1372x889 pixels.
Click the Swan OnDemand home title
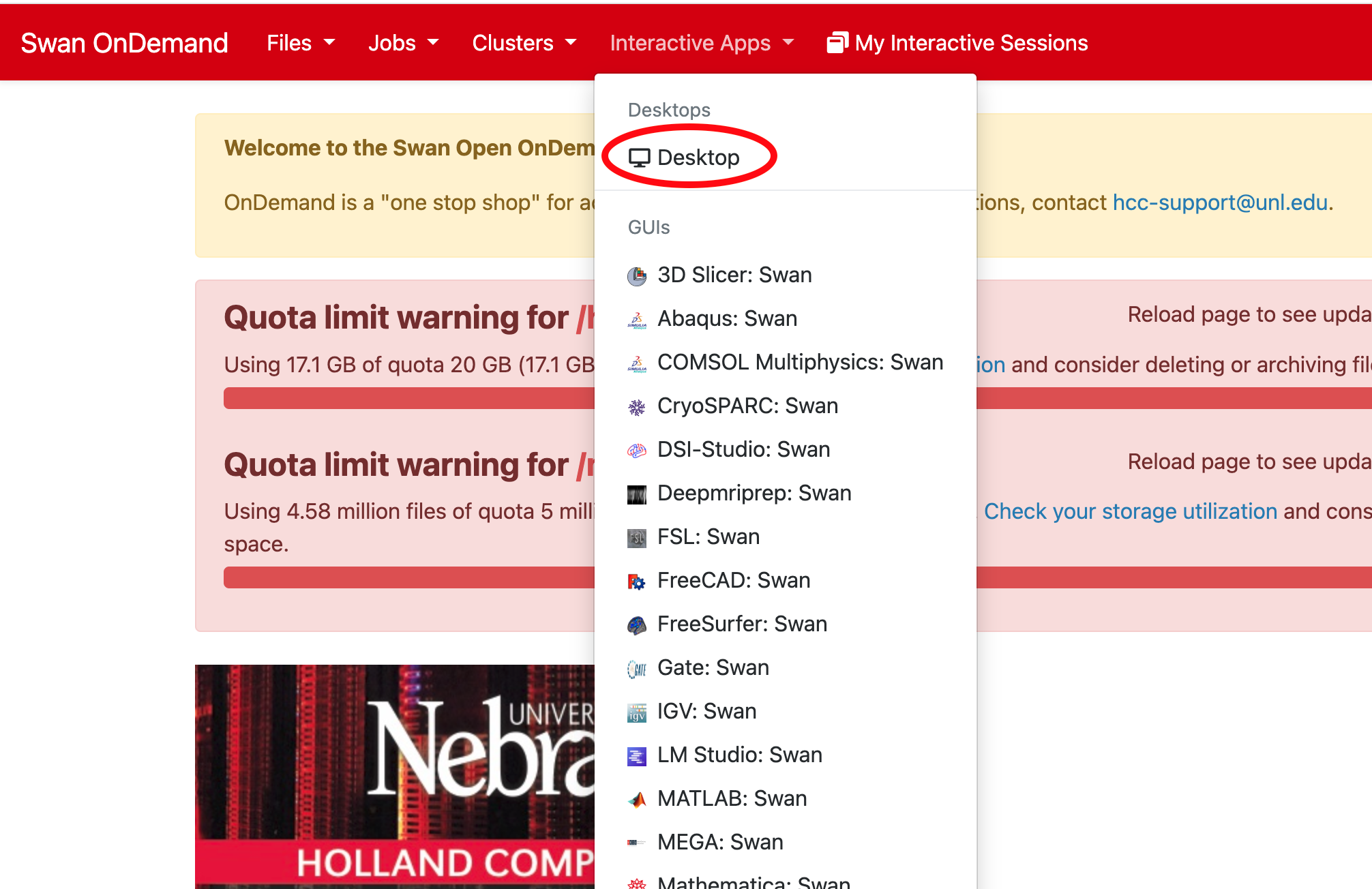(x=124, y=43)
